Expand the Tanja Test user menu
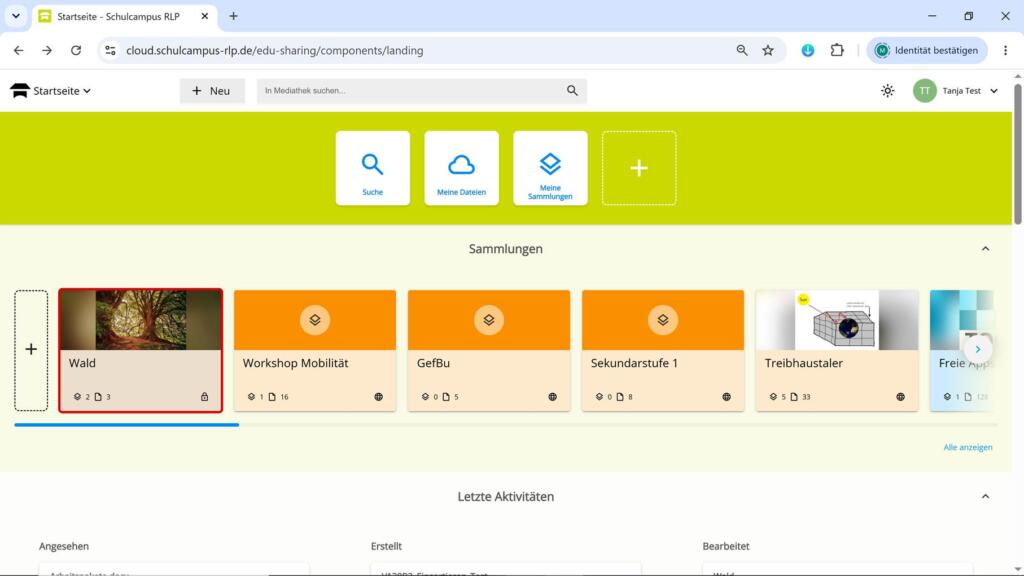The image size is (1024, 576). coord(970,91)
